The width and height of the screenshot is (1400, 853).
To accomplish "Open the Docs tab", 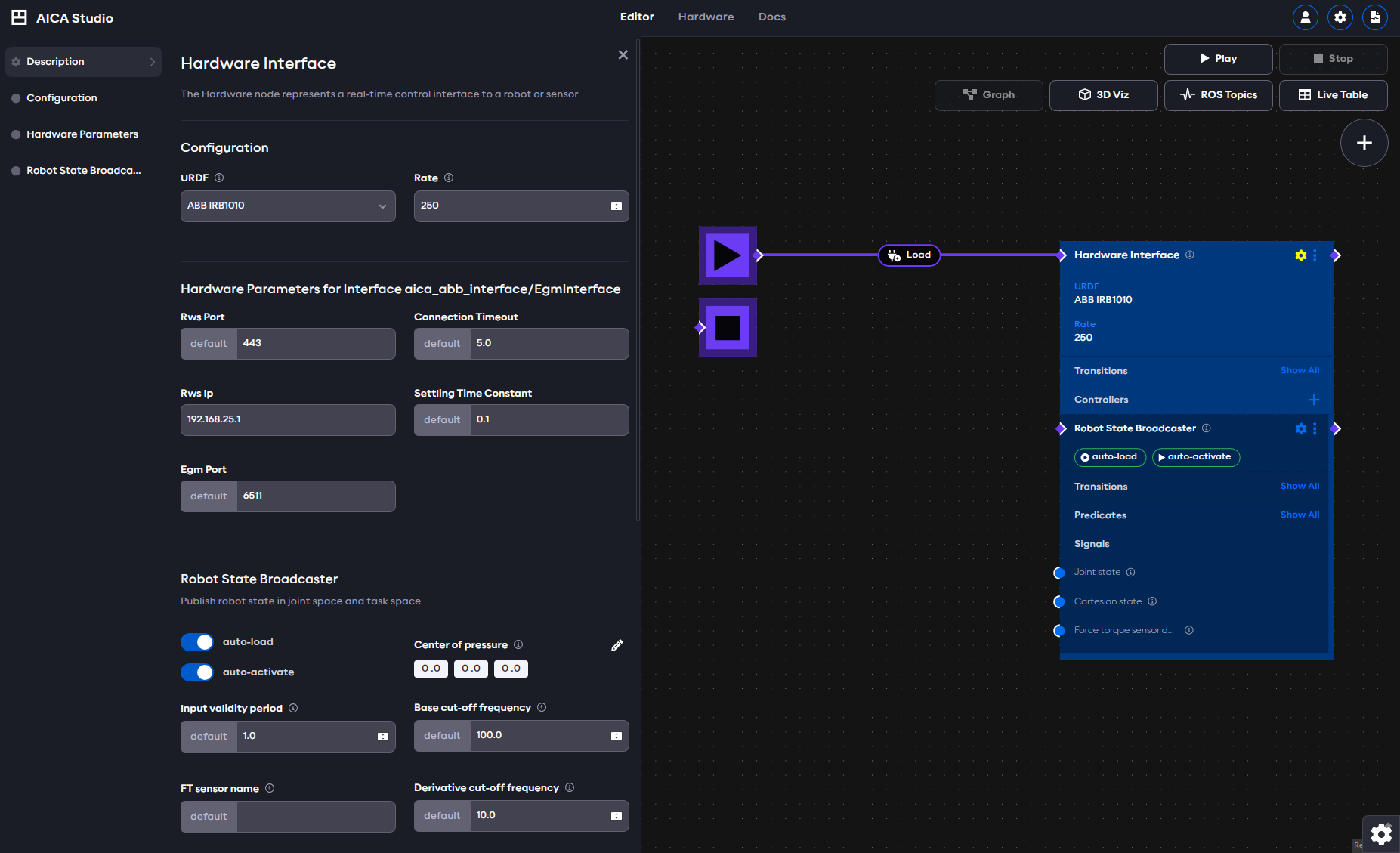I will coord(771,17).
